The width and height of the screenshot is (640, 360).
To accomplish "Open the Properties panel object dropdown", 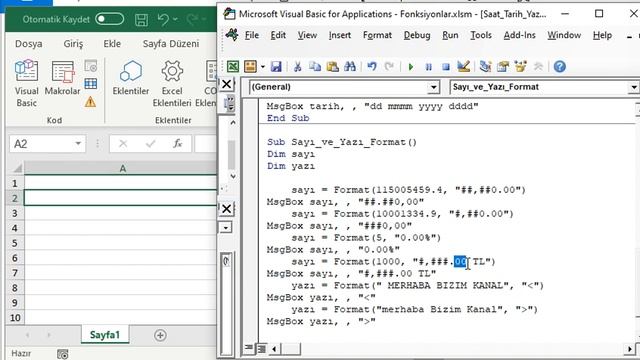I will (225, 228).
